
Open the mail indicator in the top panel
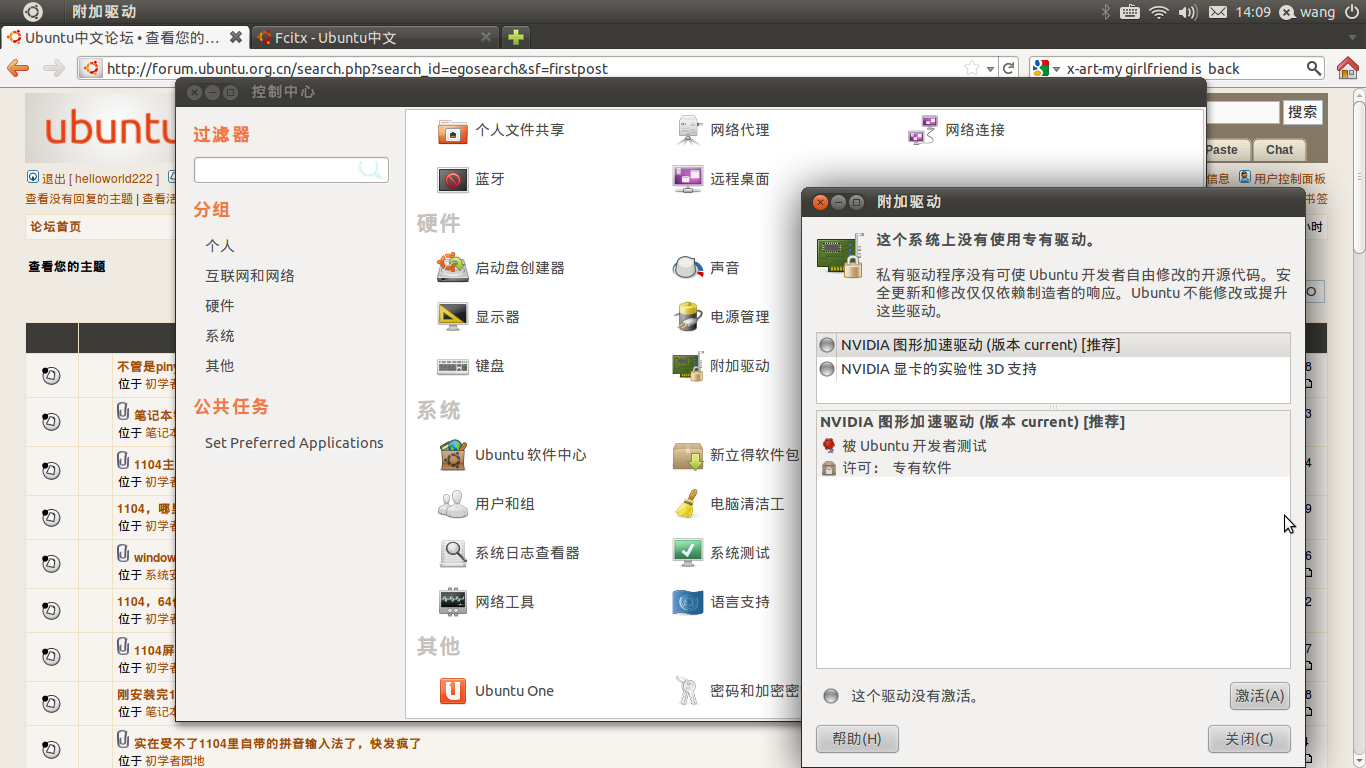pos(1217,12)
